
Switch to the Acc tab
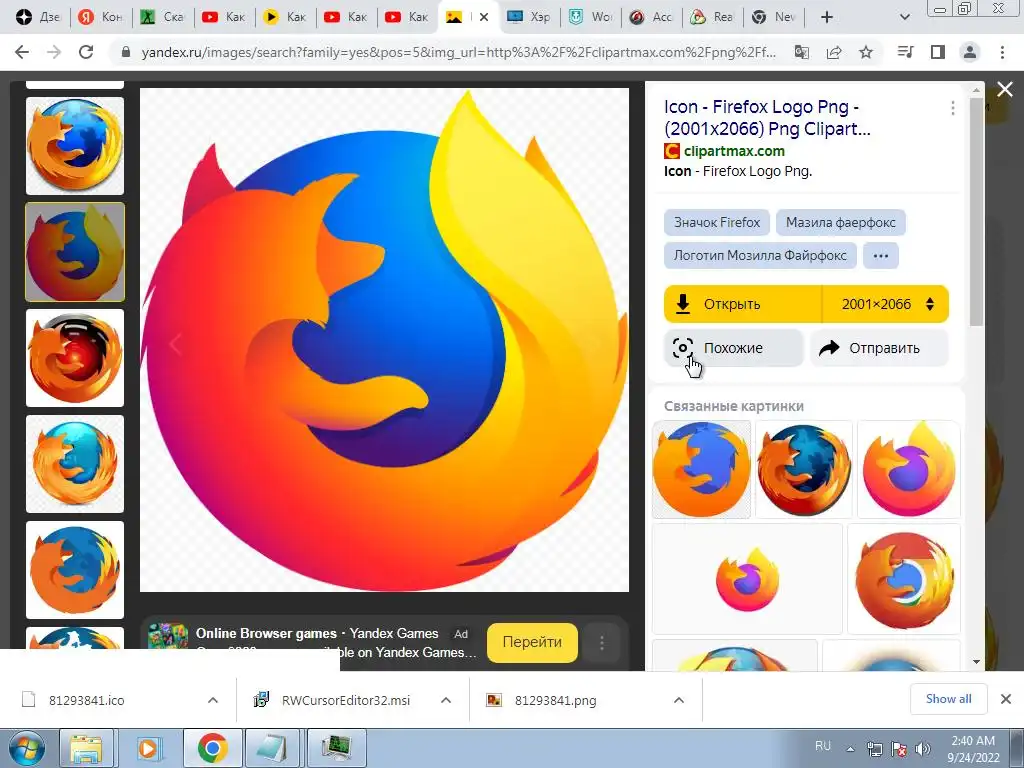(x=651, y=17)
